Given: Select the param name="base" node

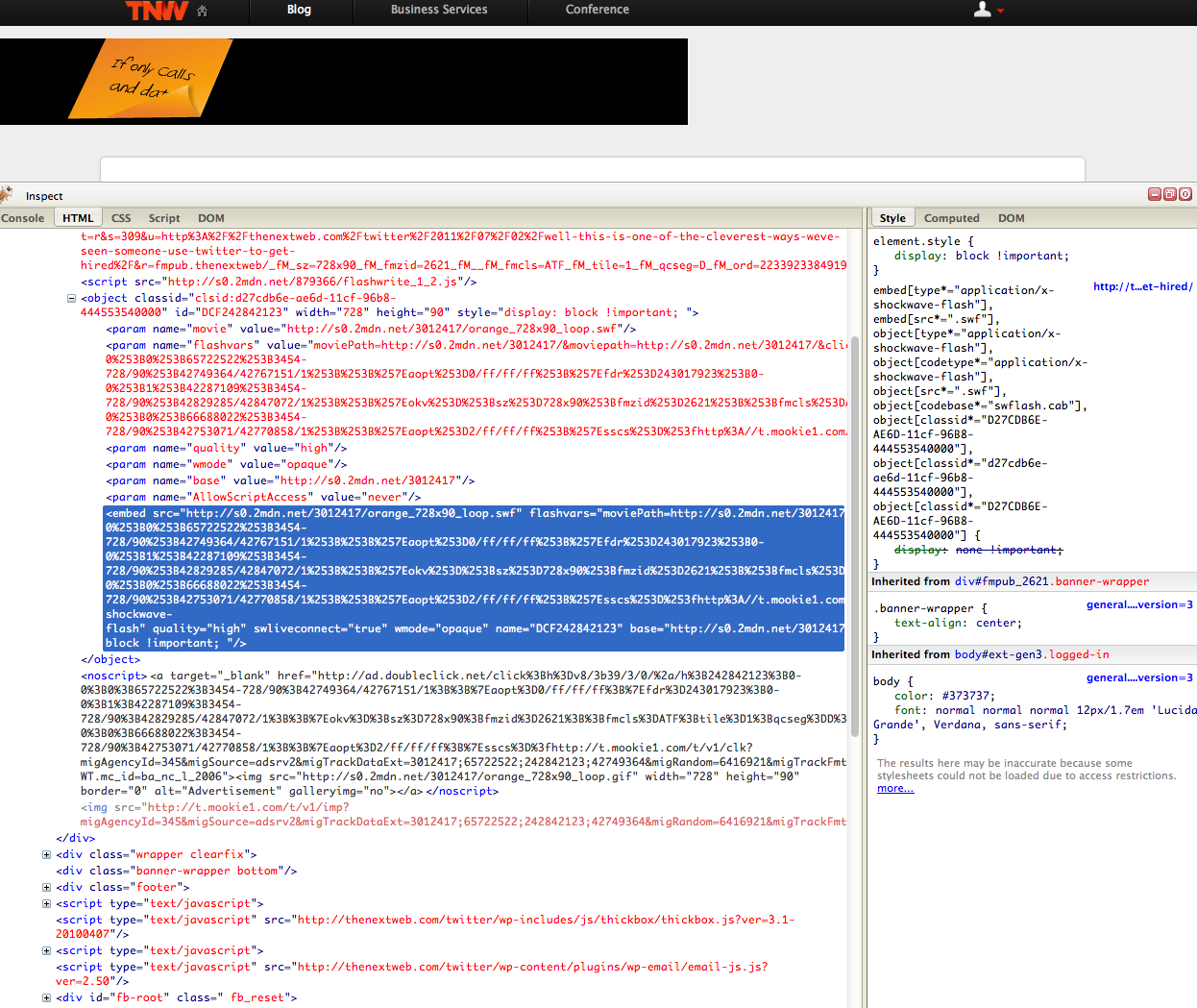Looking at the screenshot, I should point(290,480).
